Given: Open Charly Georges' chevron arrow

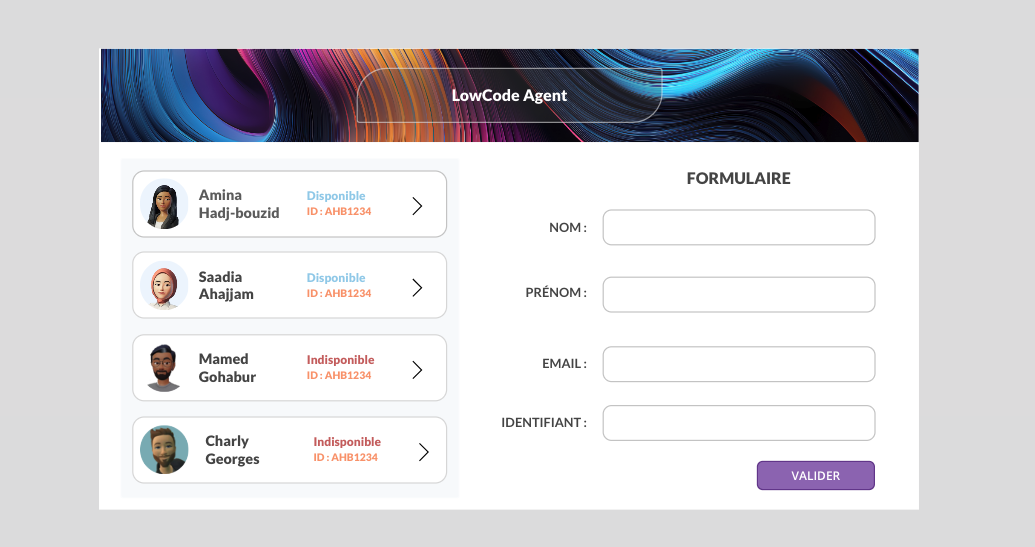Looking at the screenshot, I should pos(423,452).
